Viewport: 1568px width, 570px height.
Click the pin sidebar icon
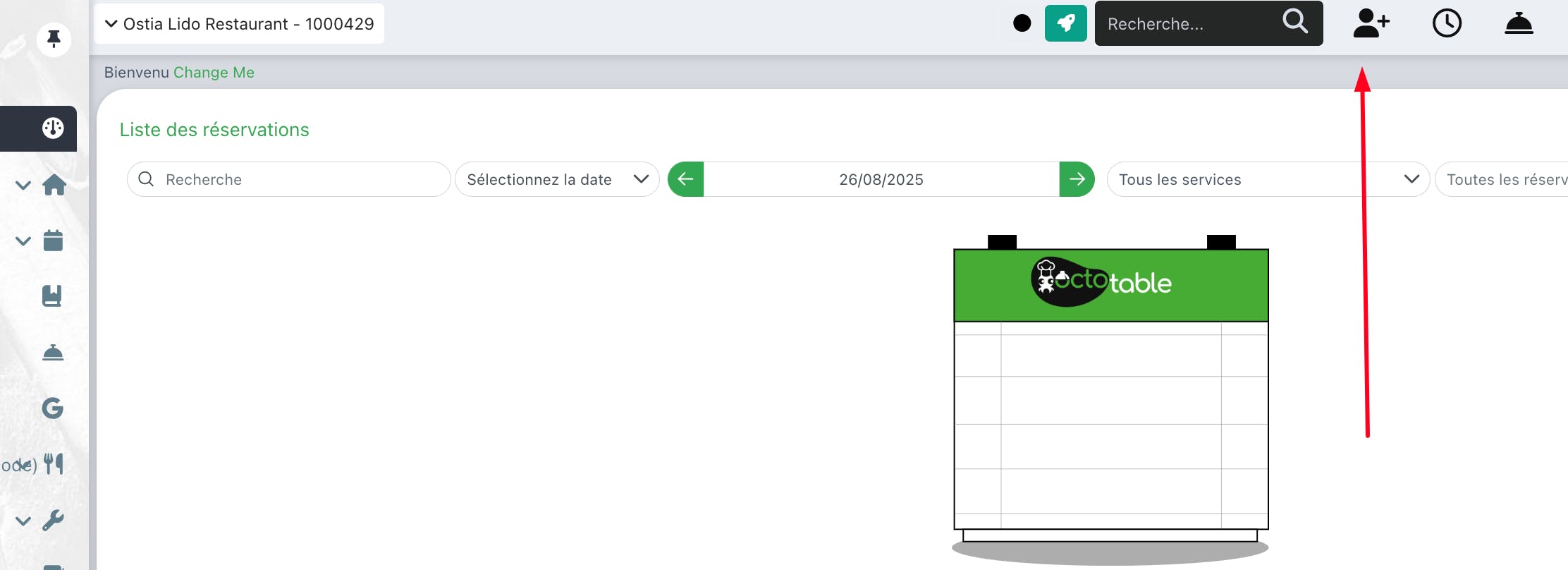54,38
